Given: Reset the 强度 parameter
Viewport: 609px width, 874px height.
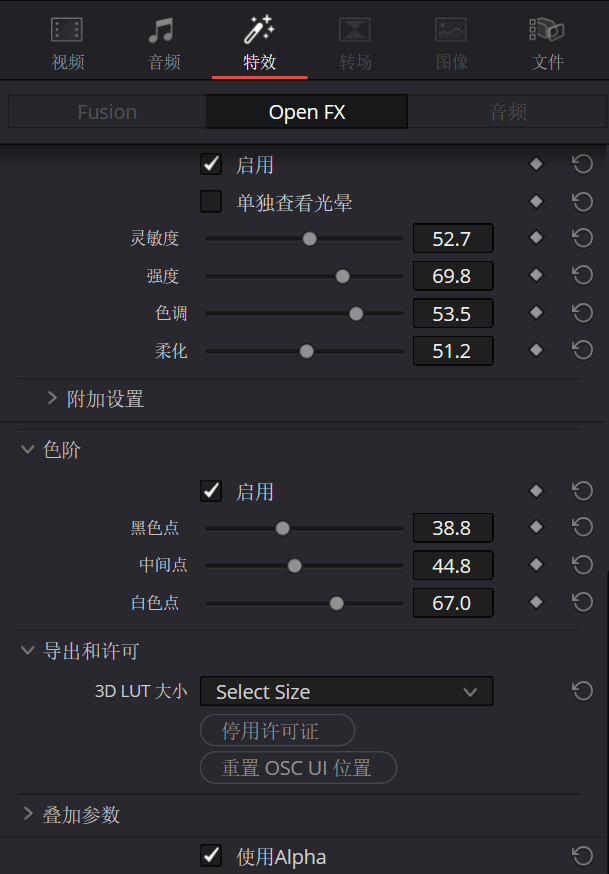Looking at the screenshot, I should pyautogui.click(x=582, y=275).
